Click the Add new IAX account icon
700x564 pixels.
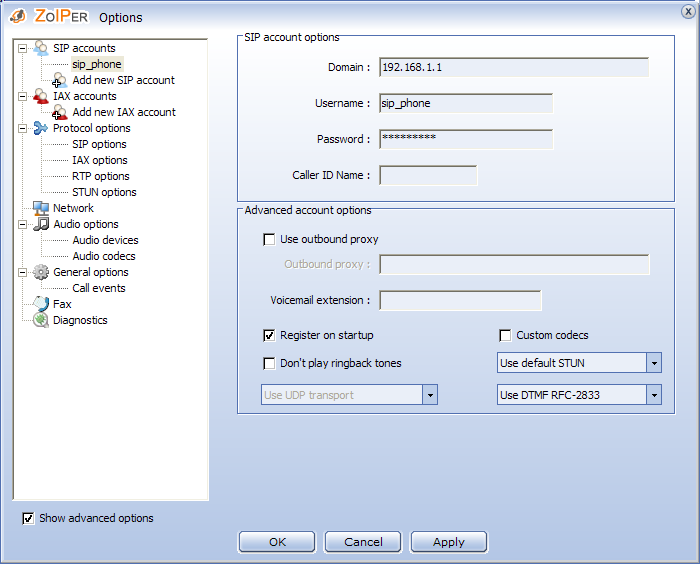click(59, 112)
